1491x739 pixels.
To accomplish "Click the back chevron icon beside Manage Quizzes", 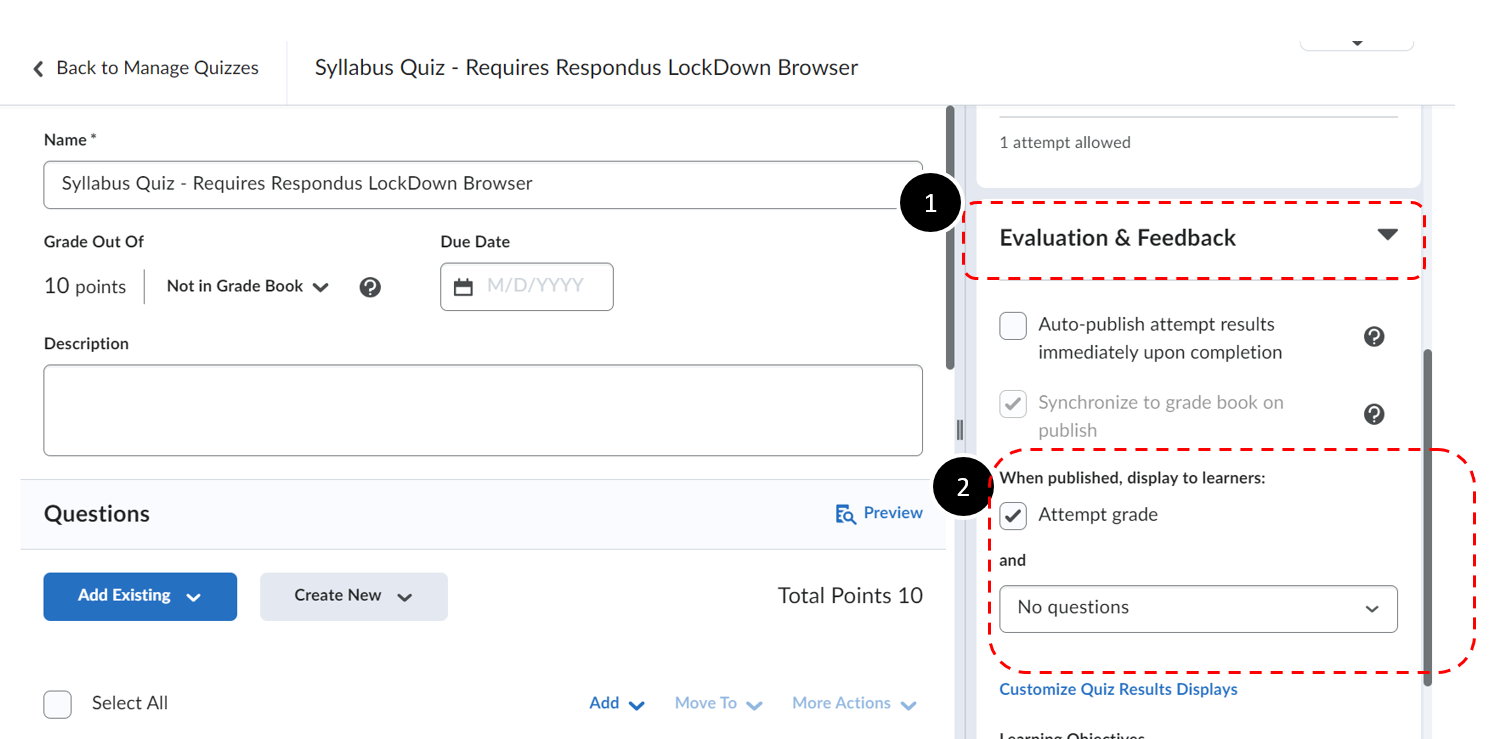I will coord(38,69).
